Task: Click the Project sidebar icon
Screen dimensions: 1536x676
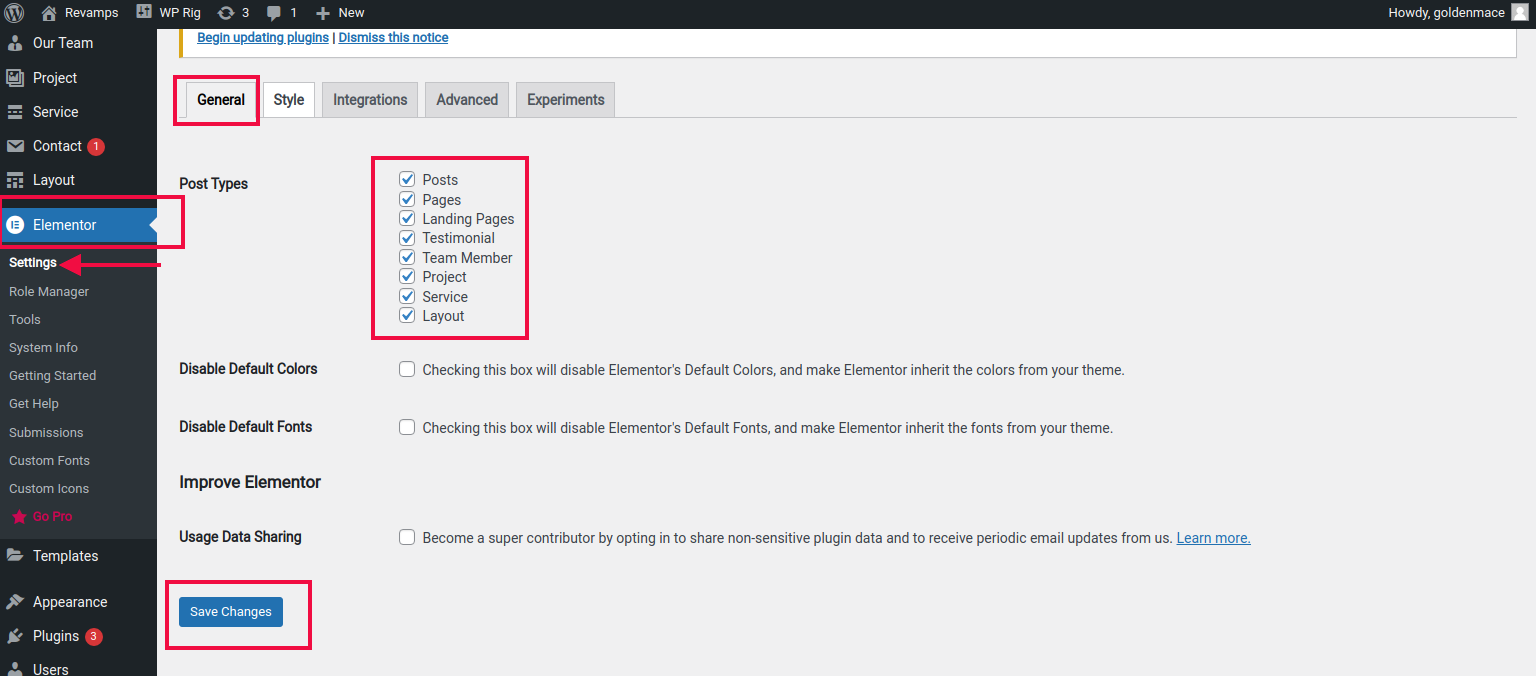Action: pos(15,77)
